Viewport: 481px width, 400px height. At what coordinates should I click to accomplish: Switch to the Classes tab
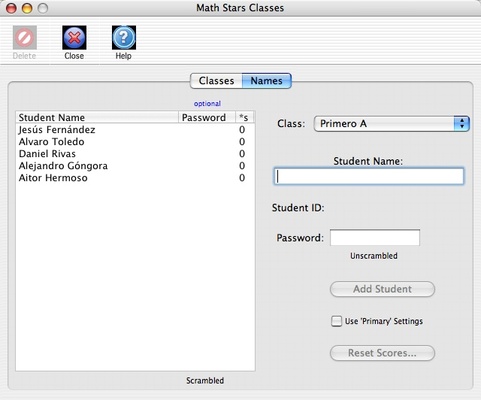(x=216, y=81)
